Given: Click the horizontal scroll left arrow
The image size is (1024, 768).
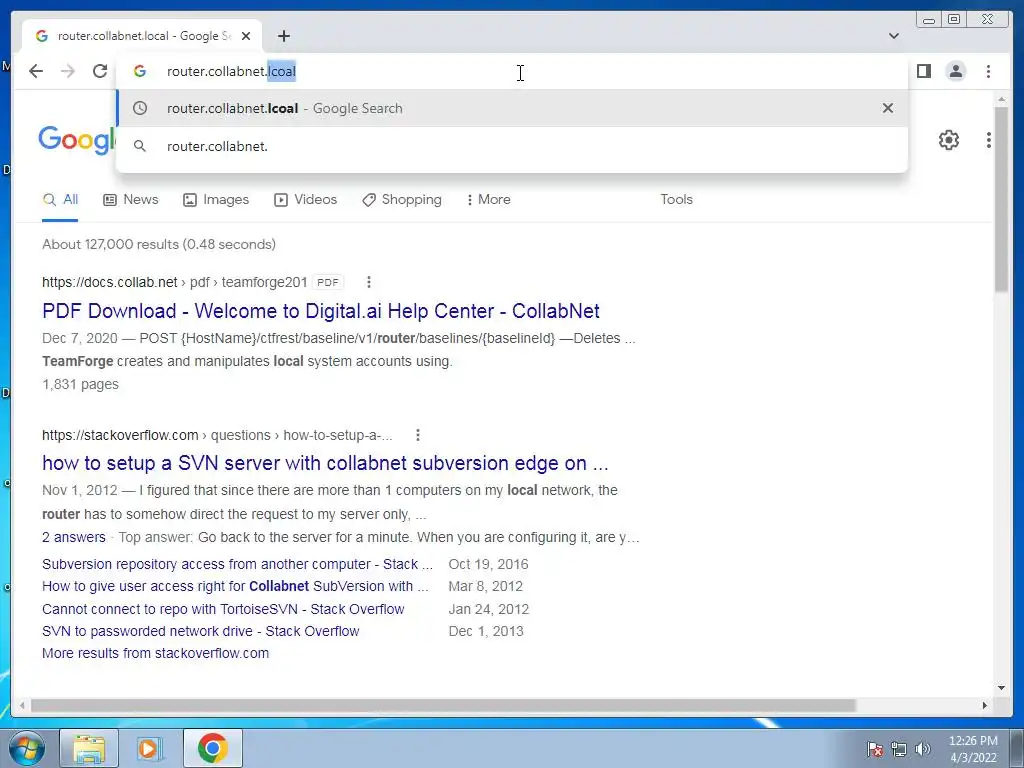Looking at the screenshot, I should tap(22, 705).
